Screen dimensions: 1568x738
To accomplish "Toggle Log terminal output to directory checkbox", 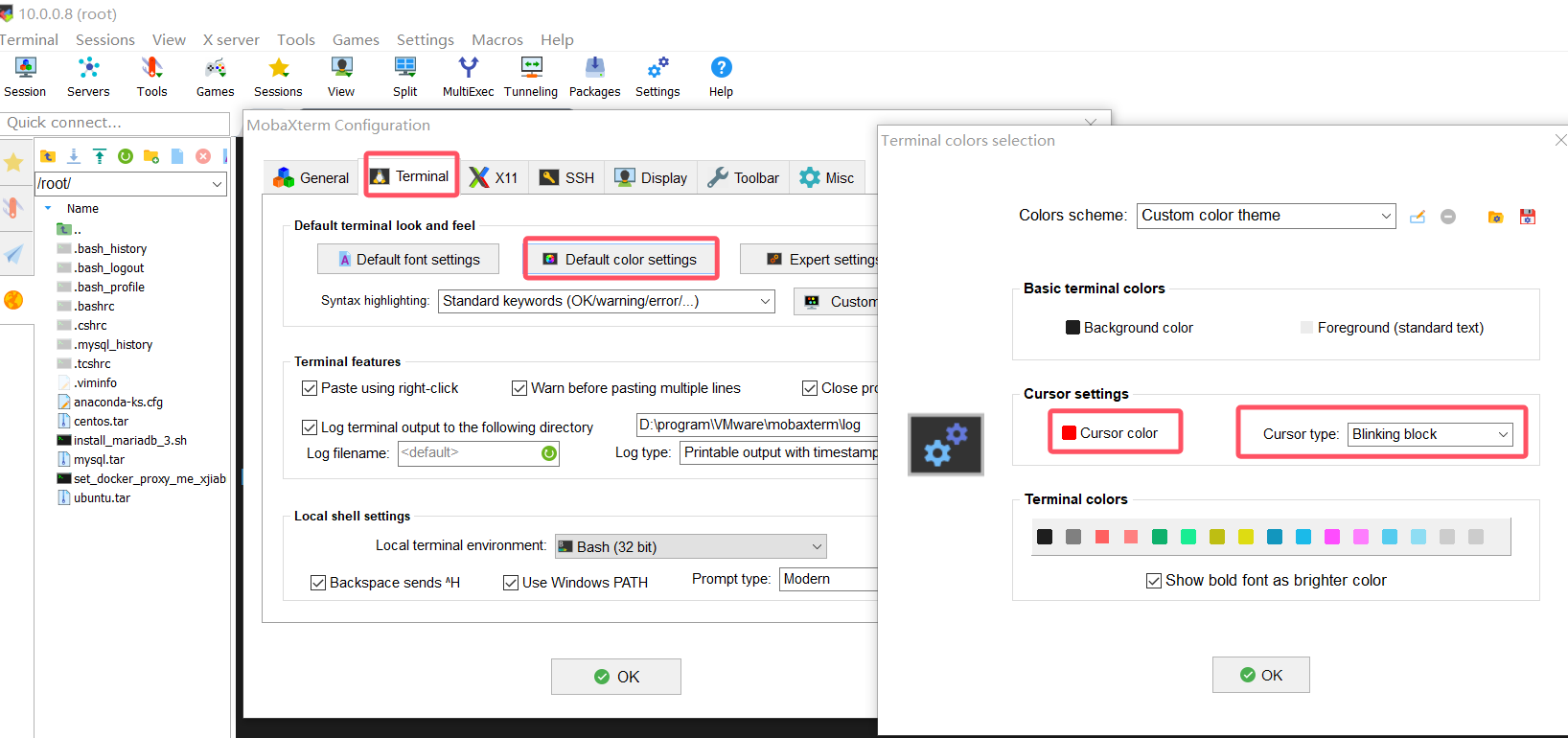I will [310, 427].
